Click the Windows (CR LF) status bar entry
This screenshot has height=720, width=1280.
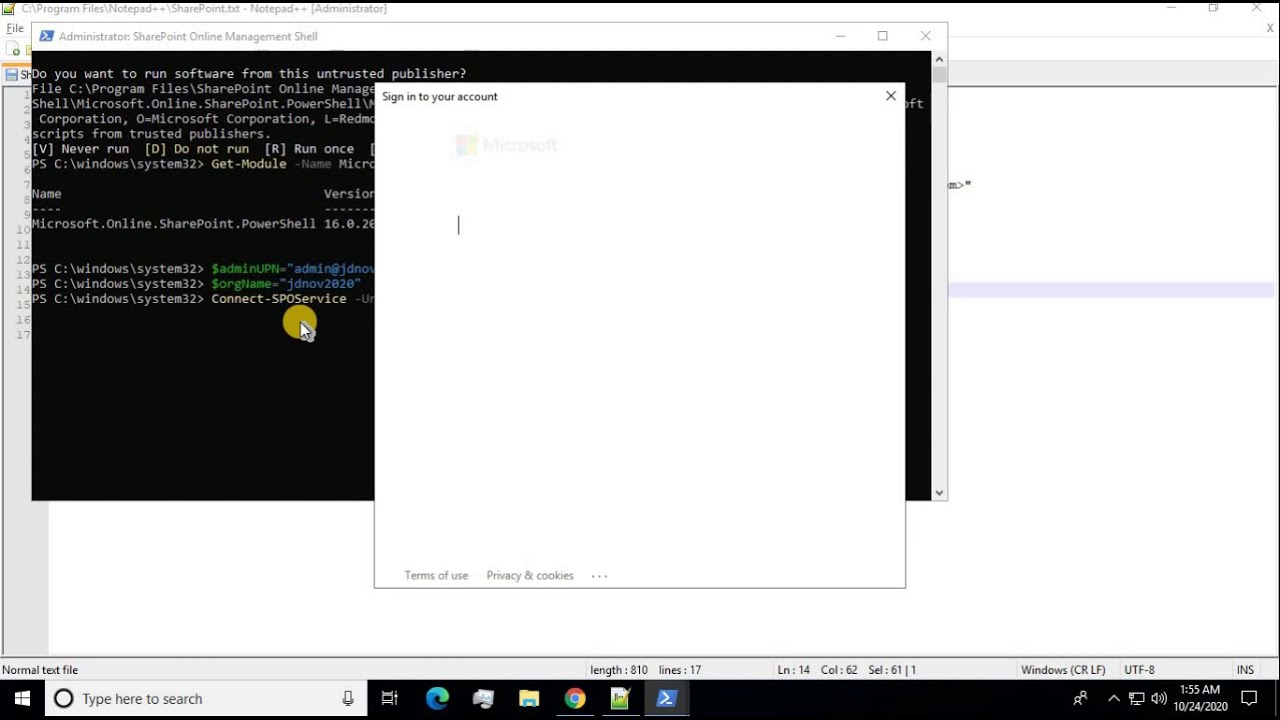(1063, 670)
